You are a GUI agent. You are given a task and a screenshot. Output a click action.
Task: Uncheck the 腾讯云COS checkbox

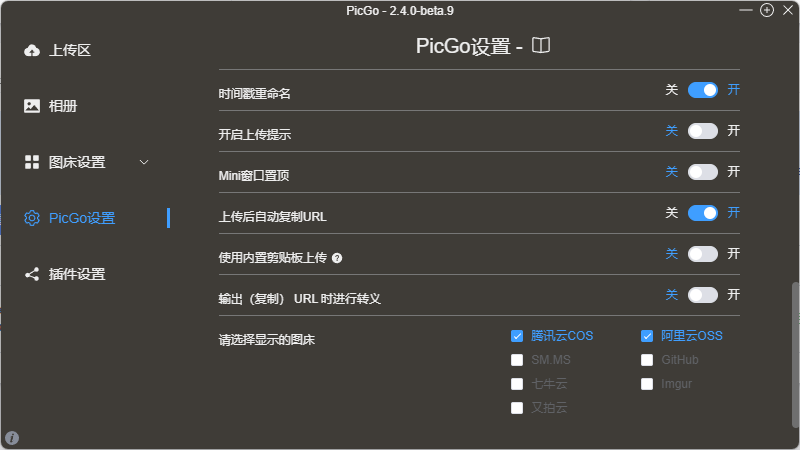coord(517,336)
